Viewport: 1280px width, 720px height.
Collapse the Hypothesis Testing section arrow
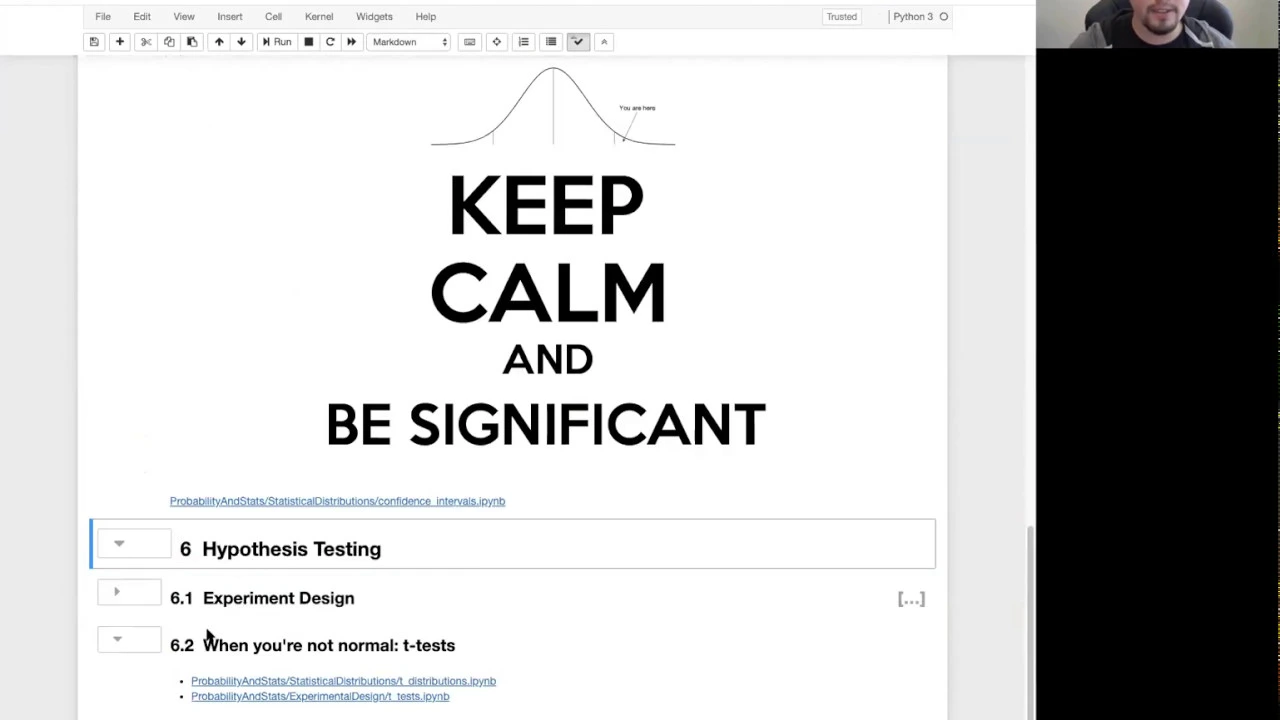pyautogui.click(x=119, y=544)
